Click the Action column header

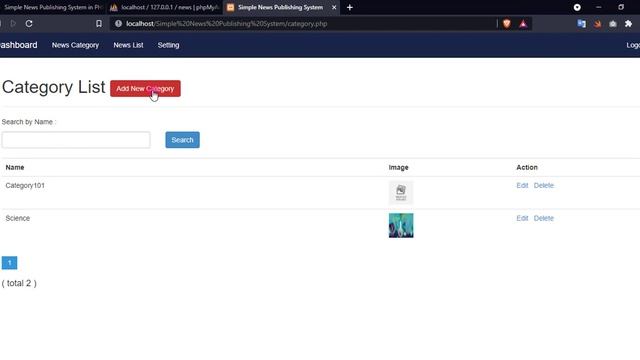pos(527,167)
